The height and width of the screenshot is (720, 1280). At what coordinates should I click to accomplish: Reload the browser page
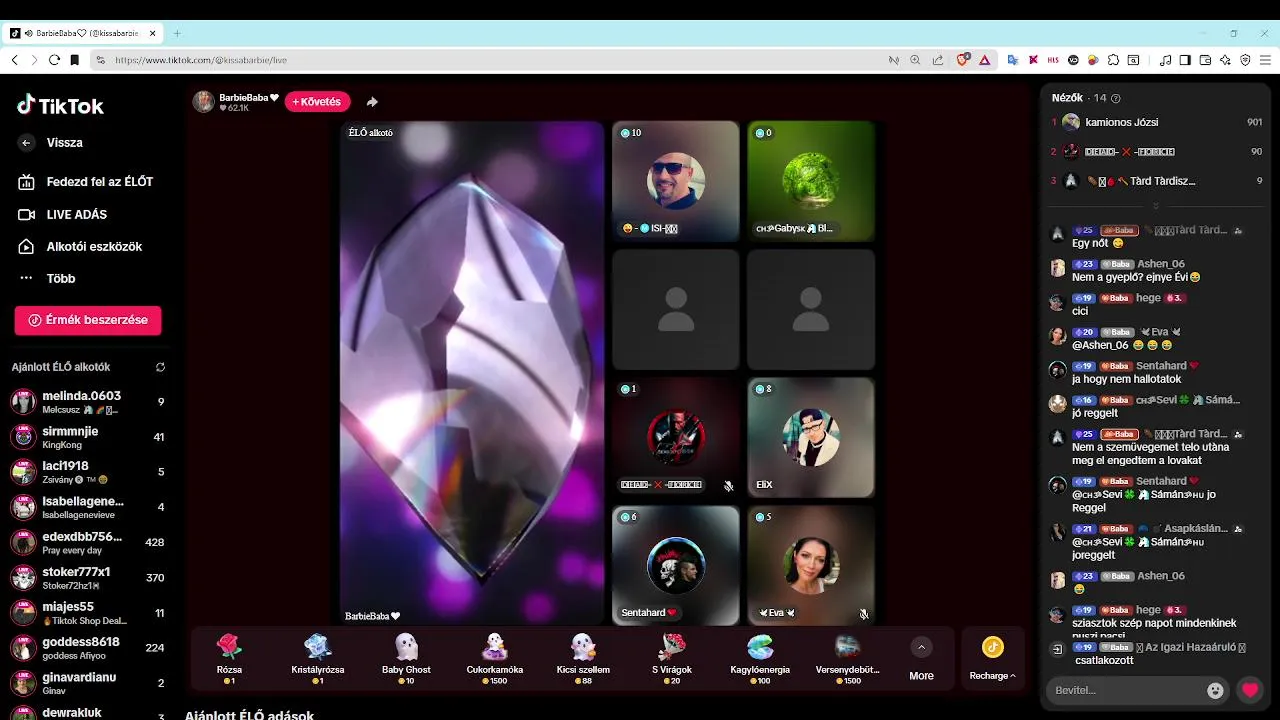[54, 60]
